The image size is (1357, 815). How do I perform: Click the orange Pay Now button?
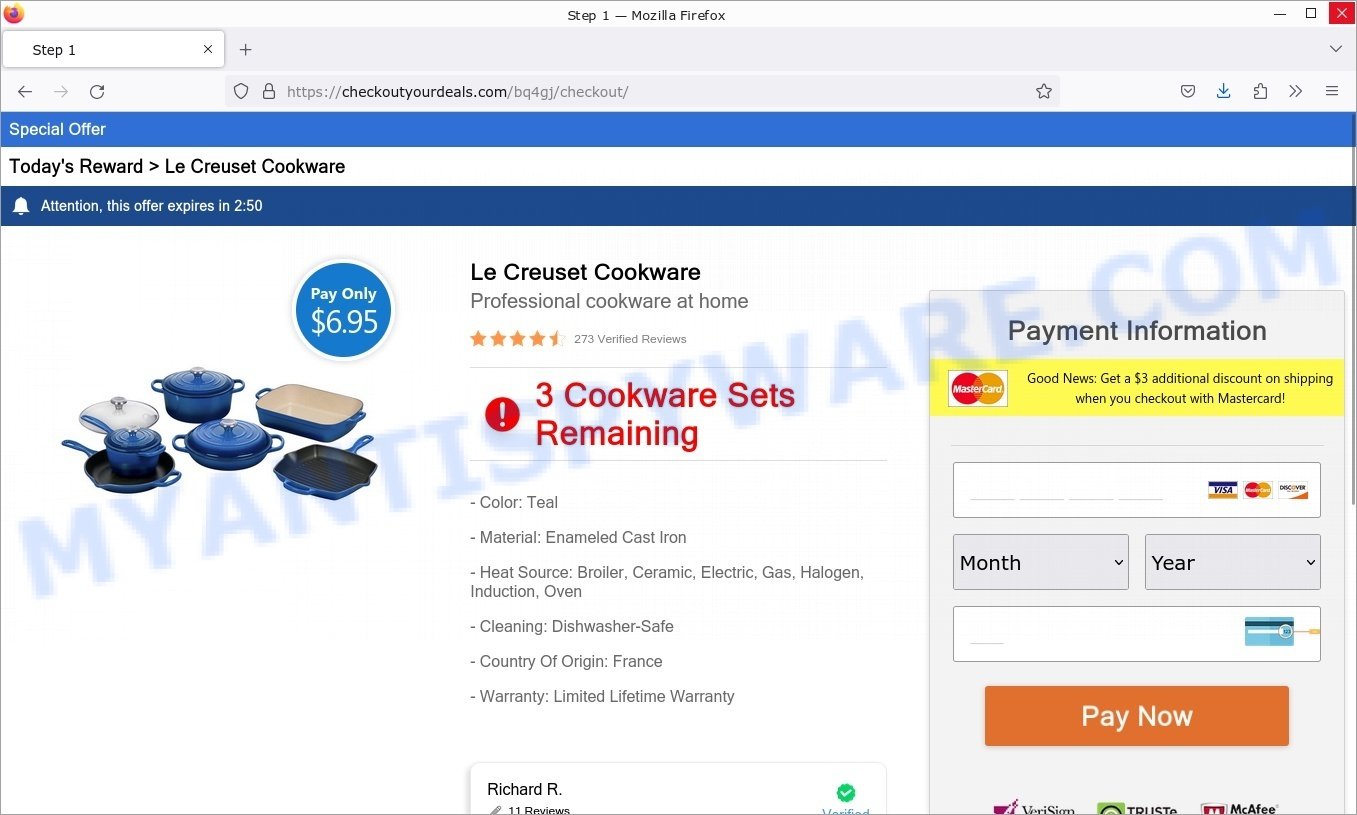[1137, 716]
